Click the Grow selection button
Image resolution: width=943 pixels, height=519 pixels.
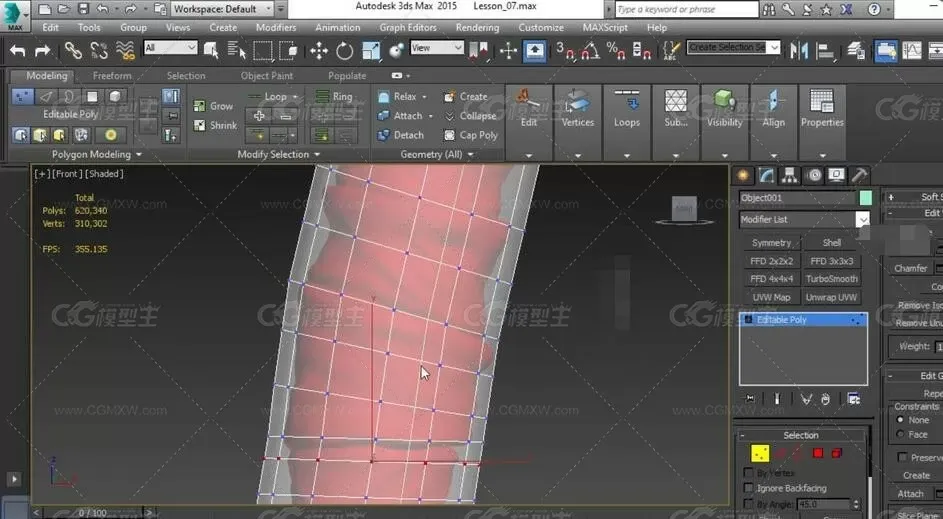click(214, 106)
